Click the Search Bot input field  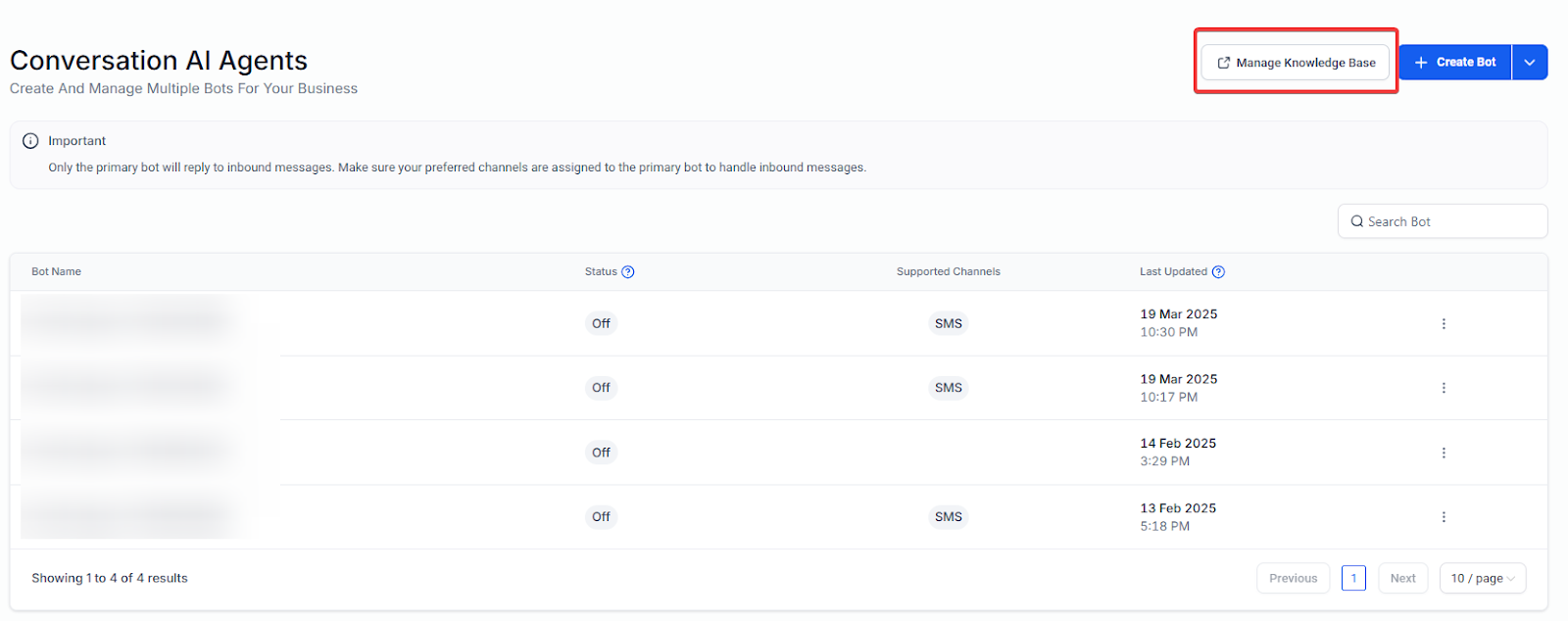click(x=1450, y=221)
